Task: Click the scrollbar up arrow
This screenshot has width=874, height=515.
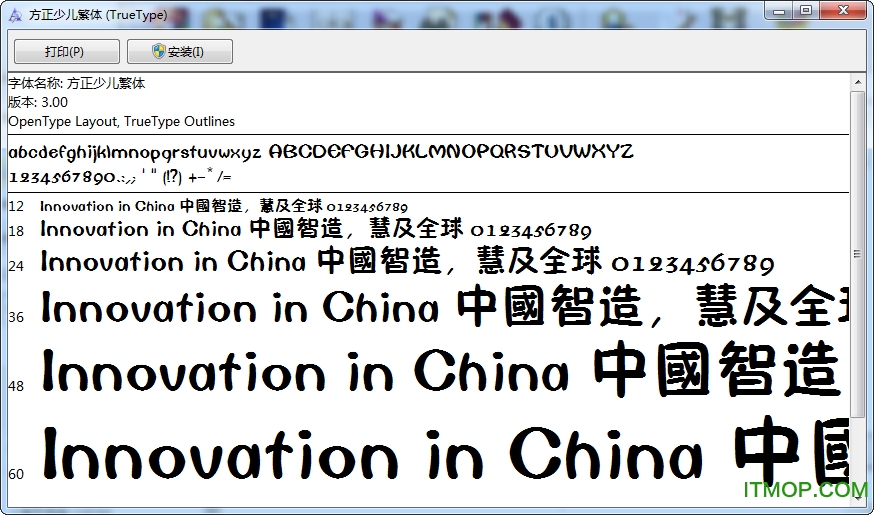Action: coord(858,83)
